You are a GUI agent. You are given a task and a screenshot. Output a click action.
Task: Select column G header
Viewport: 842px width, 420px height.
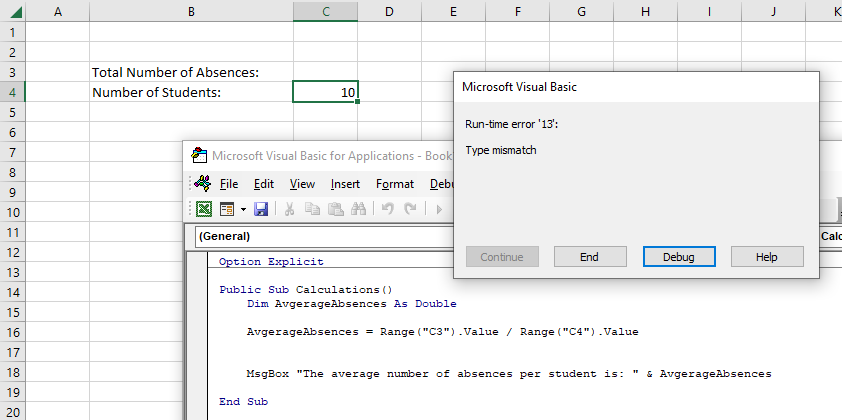click(581, 11)
